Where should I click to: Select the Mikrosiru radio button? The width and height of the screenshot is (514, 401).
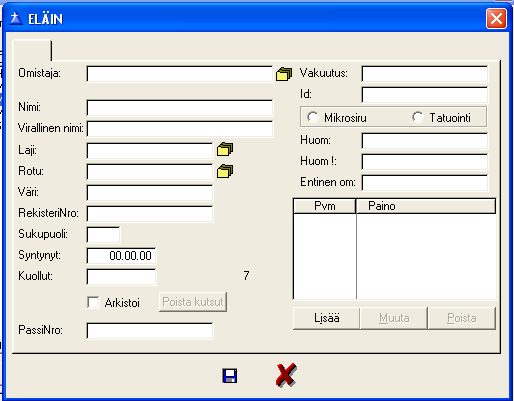313,117
